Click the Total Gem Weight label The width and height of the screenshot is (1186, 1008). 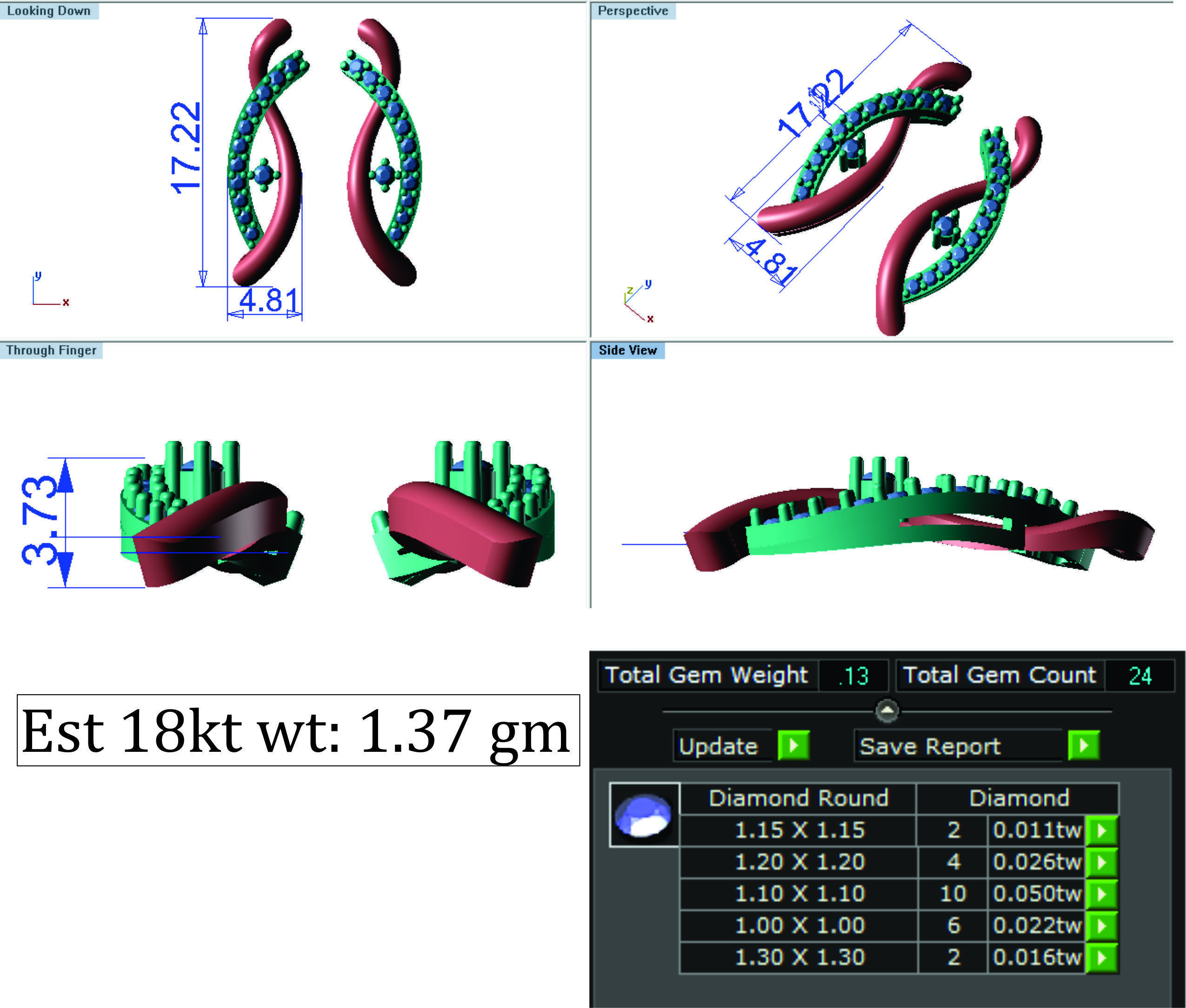tap(707, 676)
